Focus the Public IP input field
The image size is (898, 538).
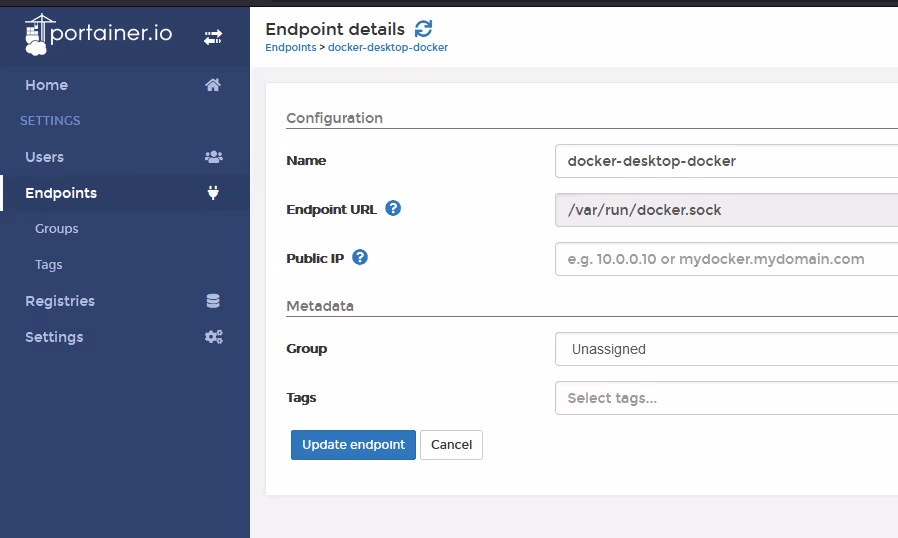[x=726, y=259]
